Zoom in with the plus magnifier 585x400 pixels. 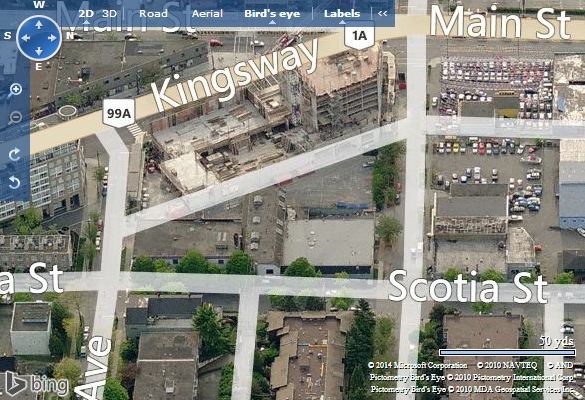(x=15, y=90)
